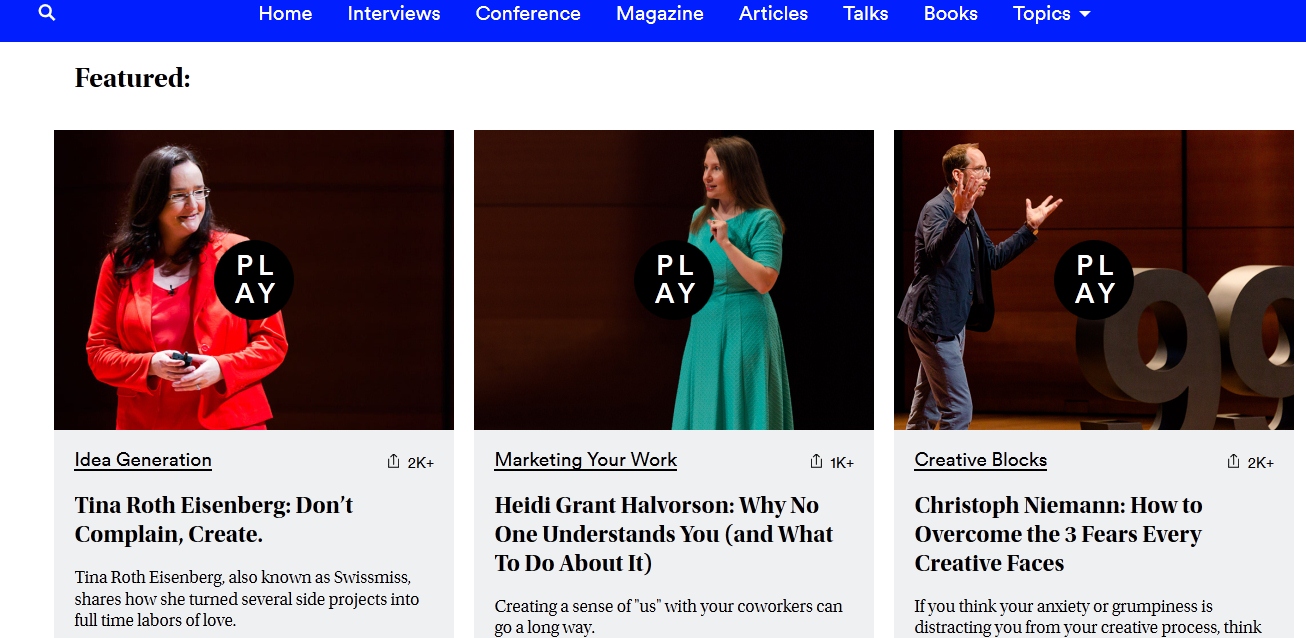This screenshot has width=1306, height=638.
Task: Open 'How to Overcome the 3 Fears' title
Action: coord(1059,534)
